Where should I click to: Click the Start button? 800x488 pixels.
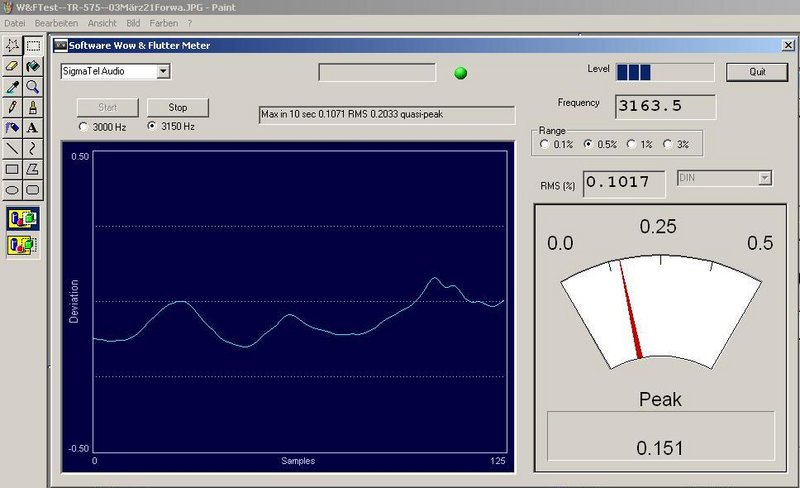coord(108,108)
